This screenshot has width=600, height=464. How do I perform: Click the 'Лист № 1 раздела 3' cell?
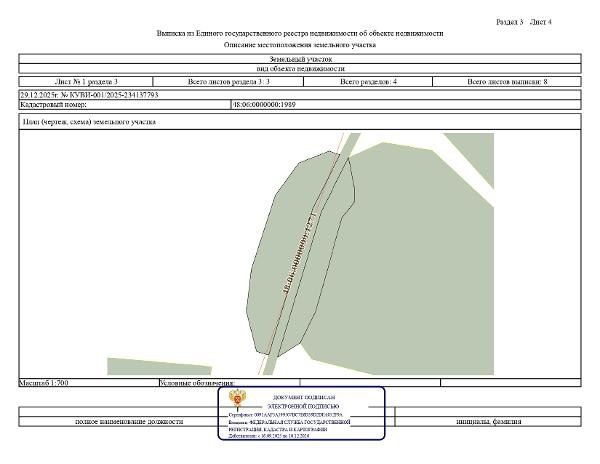(x=86, y=81)
